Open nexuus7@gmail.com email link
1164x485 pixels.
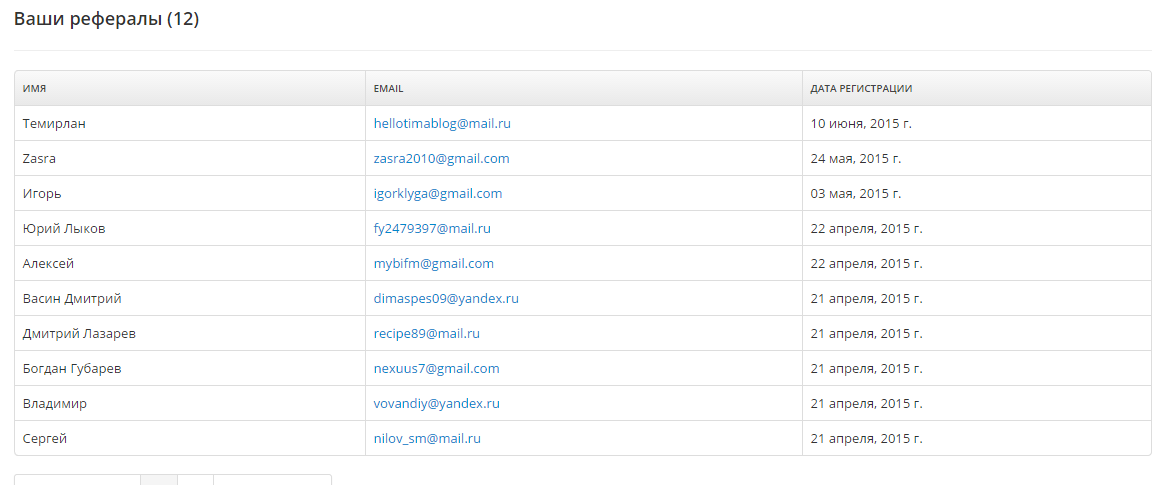(x=436, y=368)
